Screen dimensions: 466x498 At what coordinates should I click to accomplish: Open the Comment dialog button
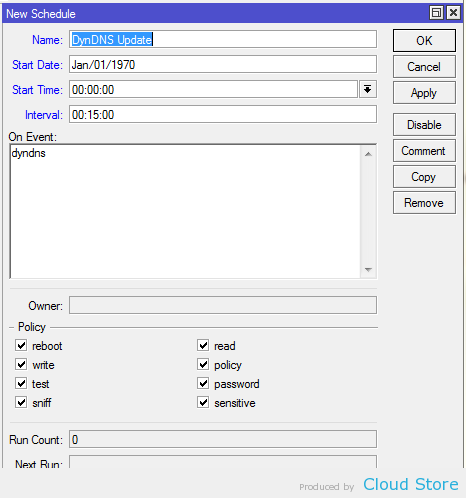coord(424,151)
